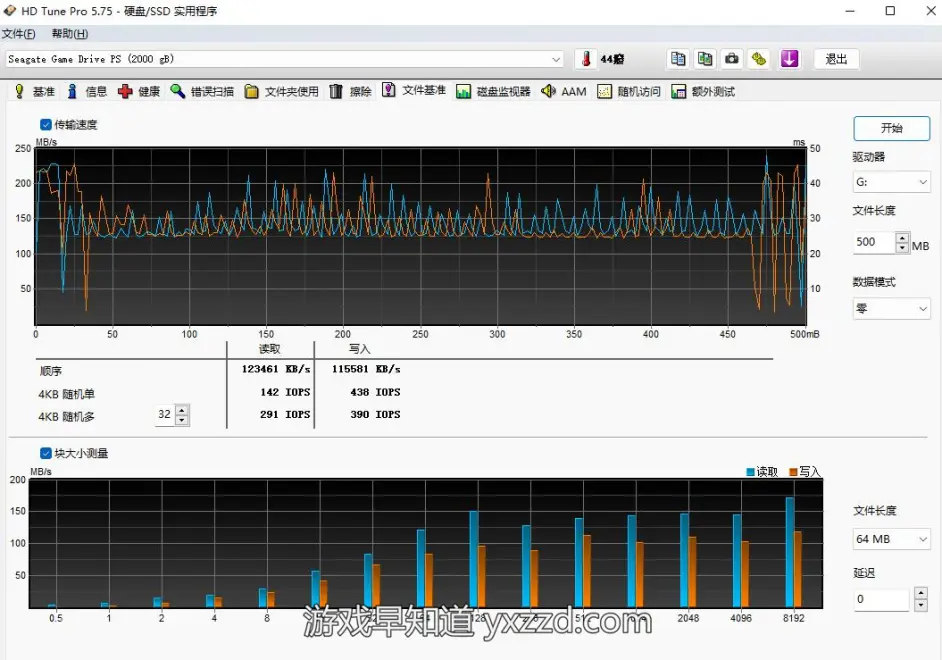Click the copy text to clipboard icon
The height and width of the screenshot is (660, 942).
tap(679, 59)
